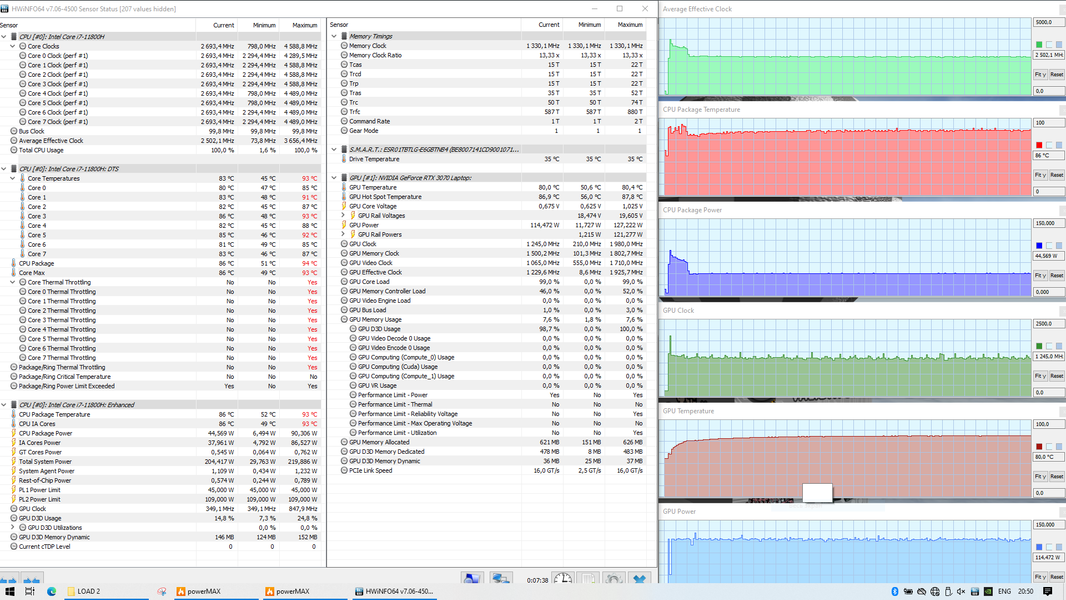
Task: Click the blue X close sensors icon
Action: click(639, 579)
